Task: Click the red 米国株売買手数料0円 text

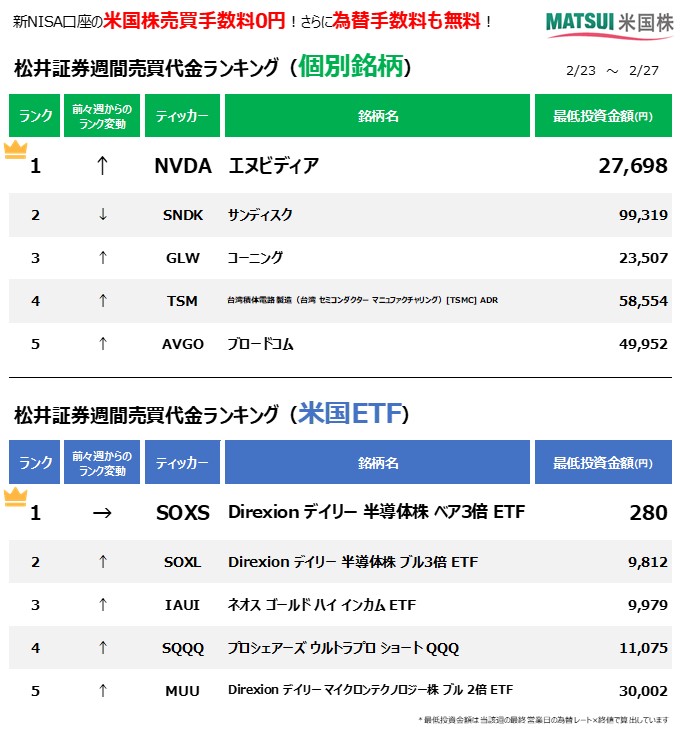Action: tap(194, 21)
